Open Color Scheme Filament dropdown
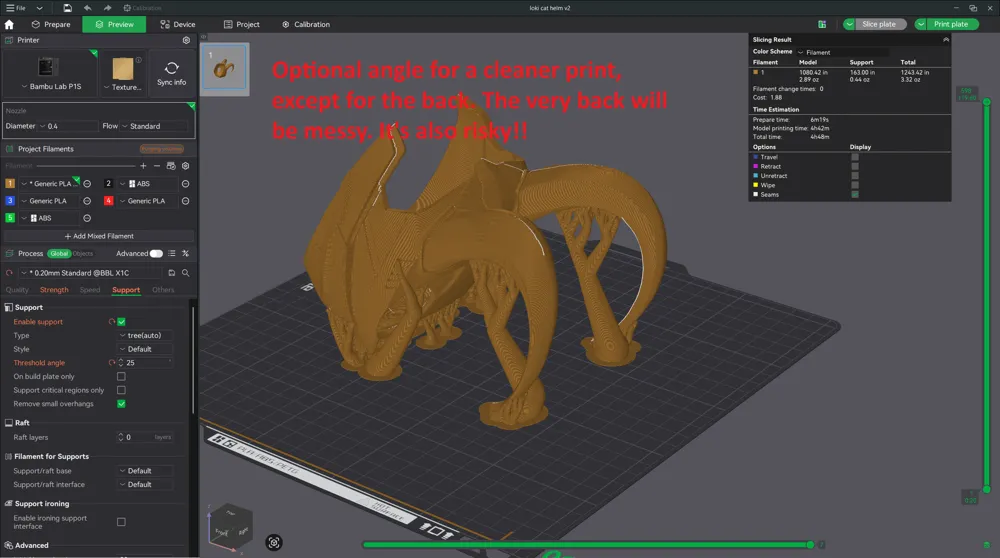The height and width of the screenshot is (558, 1000). [842, 52]
